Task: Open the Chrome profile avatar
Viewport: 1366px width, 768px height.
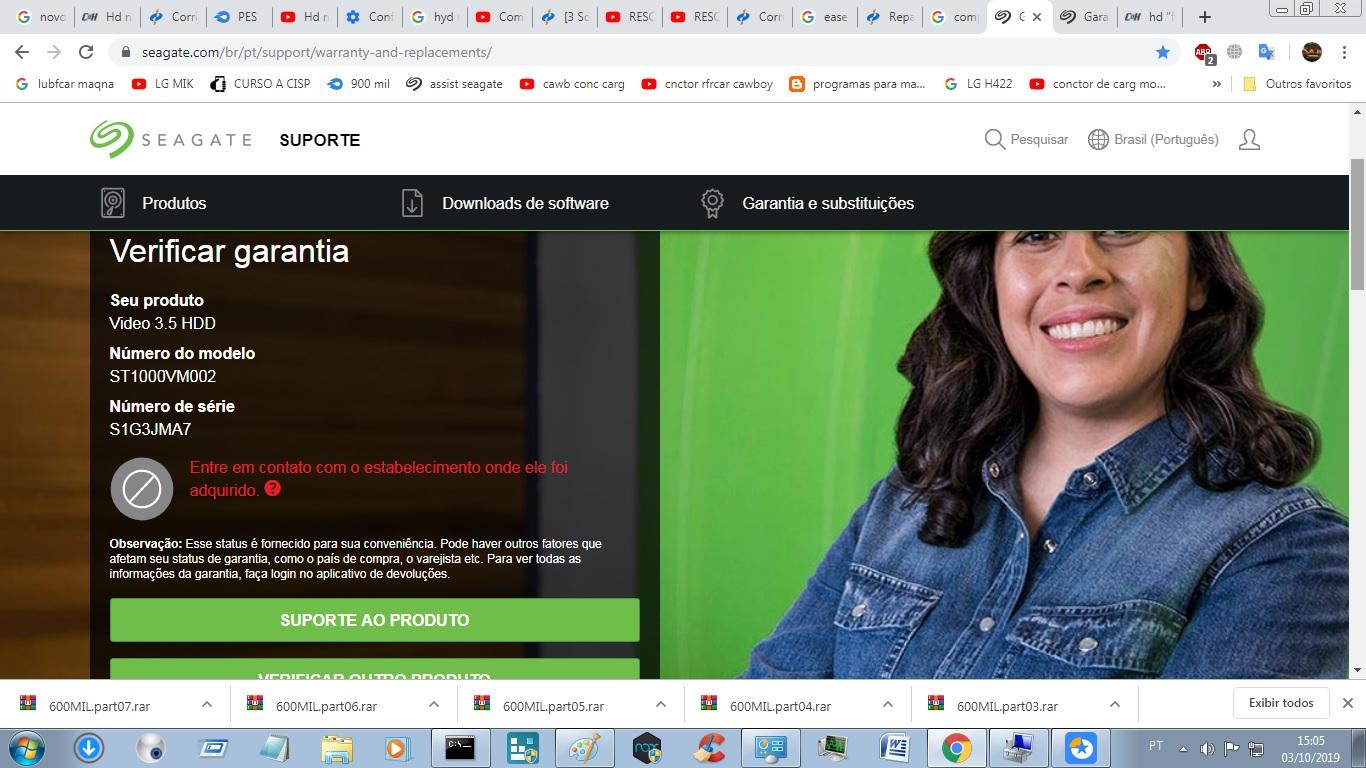Action: click(1312, 52)
